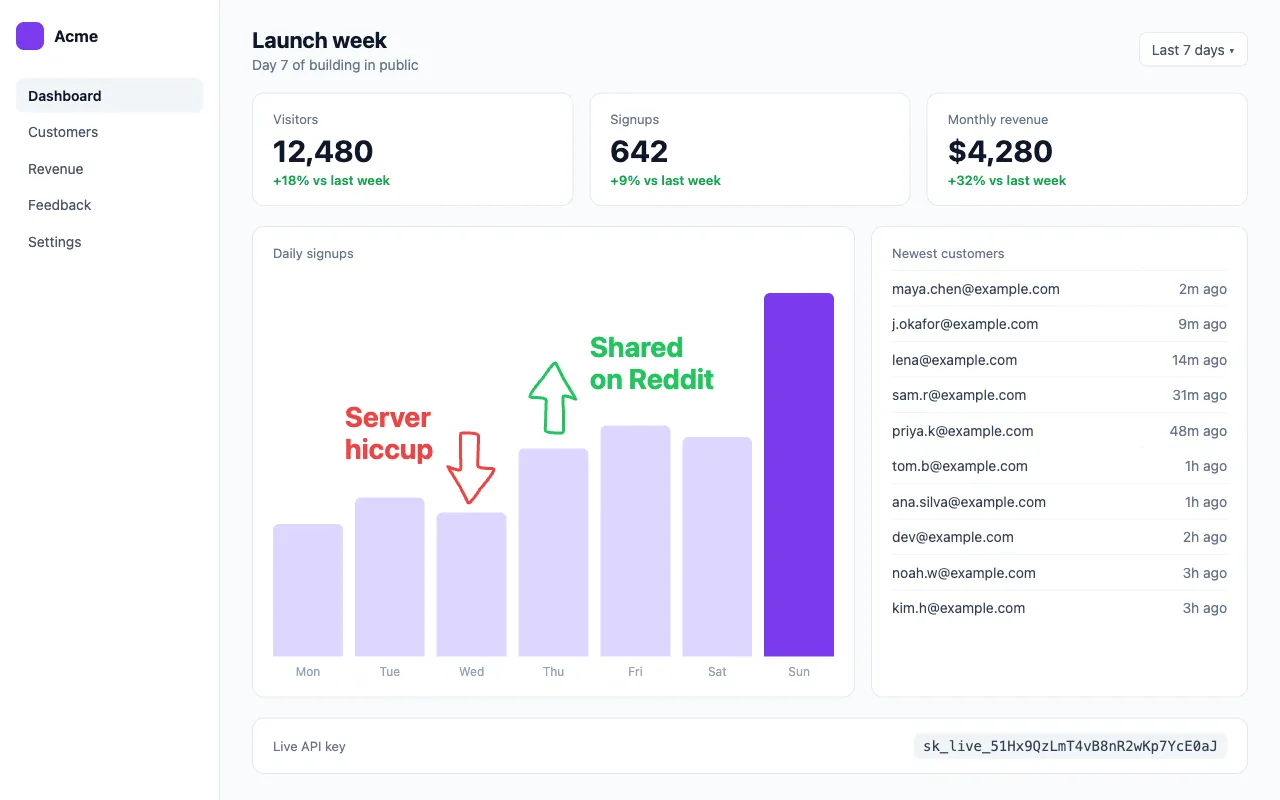Select the Wednesday signup bar
The image size is (1280, 800).
point(471,585)
